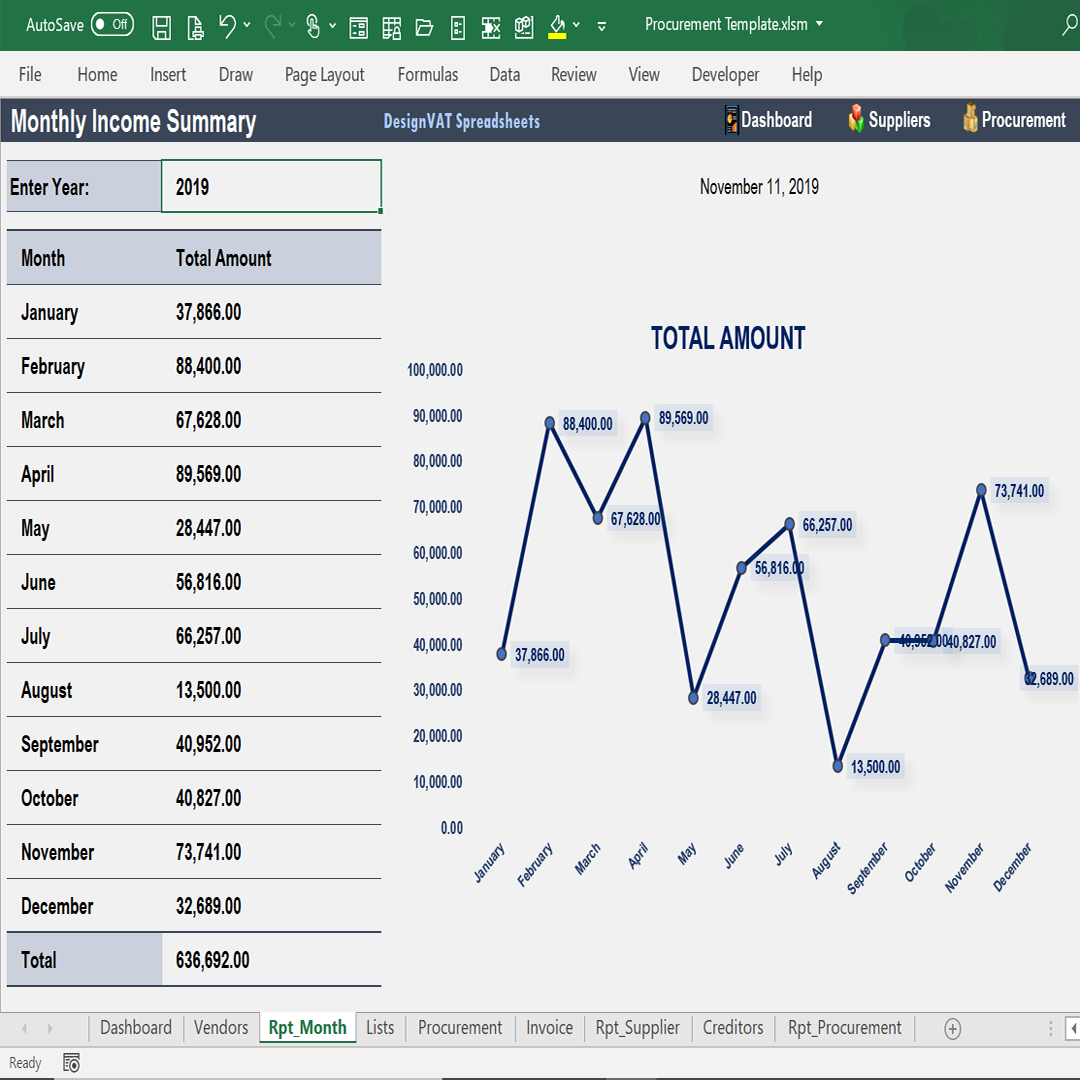Screen dimensions: 1080x1080
Task: Click the Save icon on Quick Access Toolbar
Action: pos(161,27)
